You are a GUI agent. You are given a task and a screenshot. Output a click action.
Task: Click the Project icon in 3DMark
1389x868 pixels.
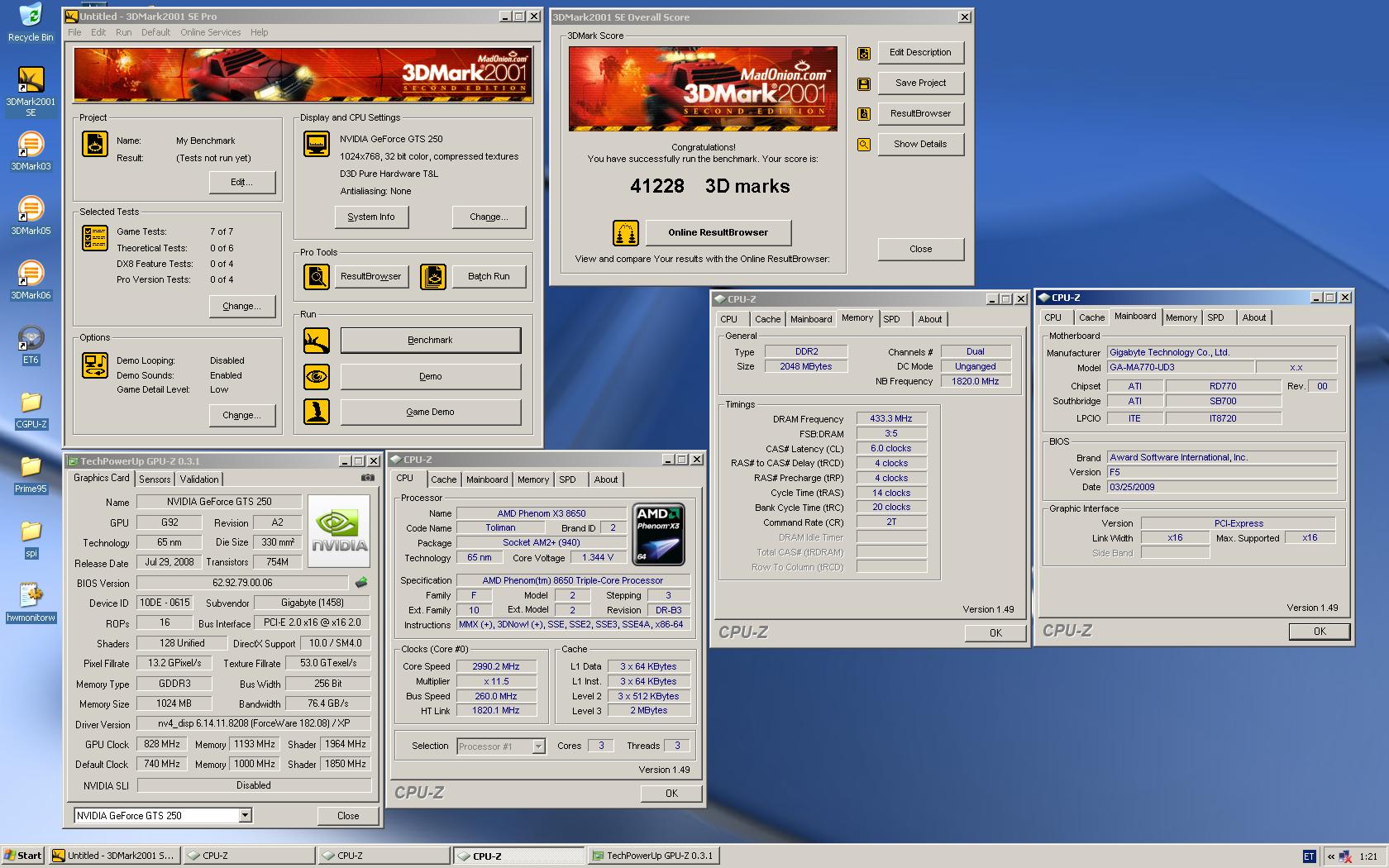(95, 144)
